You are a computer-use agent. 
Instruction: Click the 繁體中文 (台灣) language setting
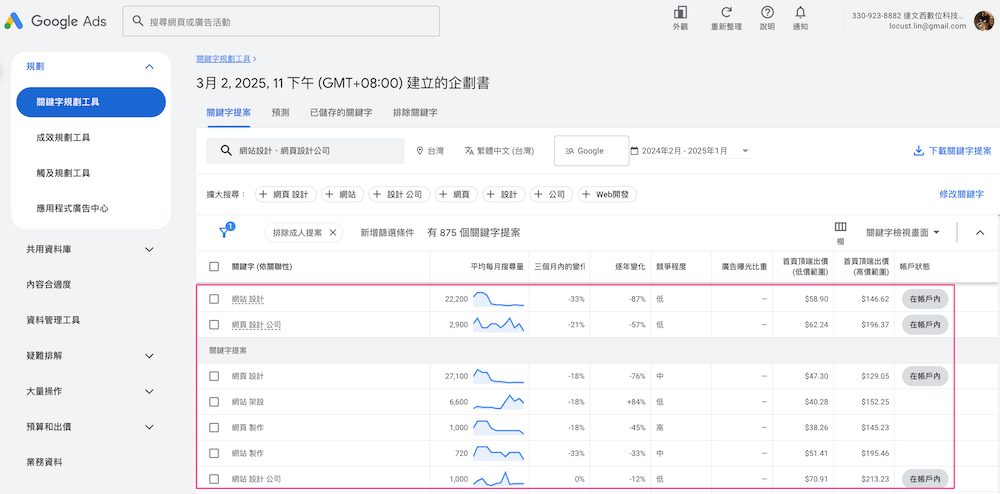[x=499, y=151]
